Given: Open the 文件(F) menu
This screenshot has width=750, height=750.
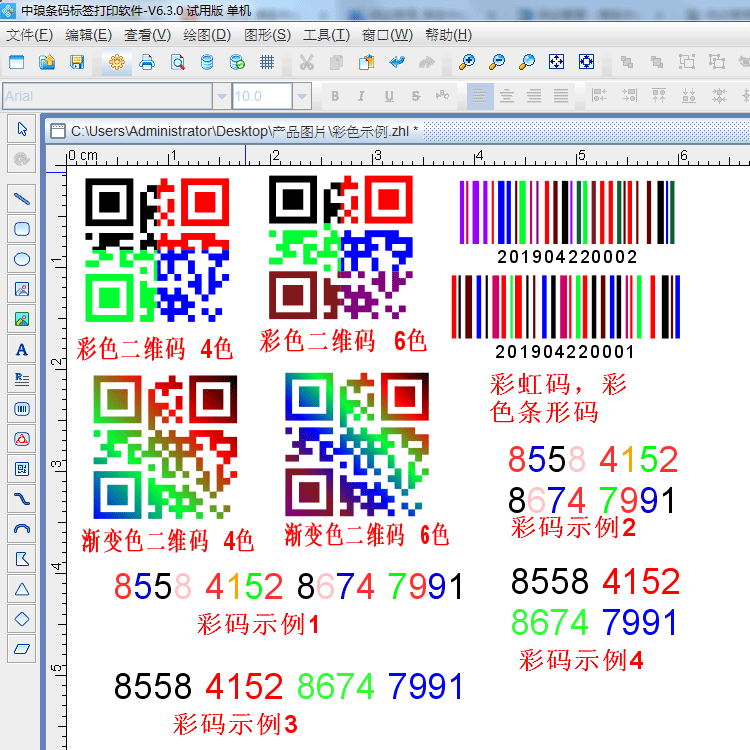Looking at the screenshot, I should point(29,35).
